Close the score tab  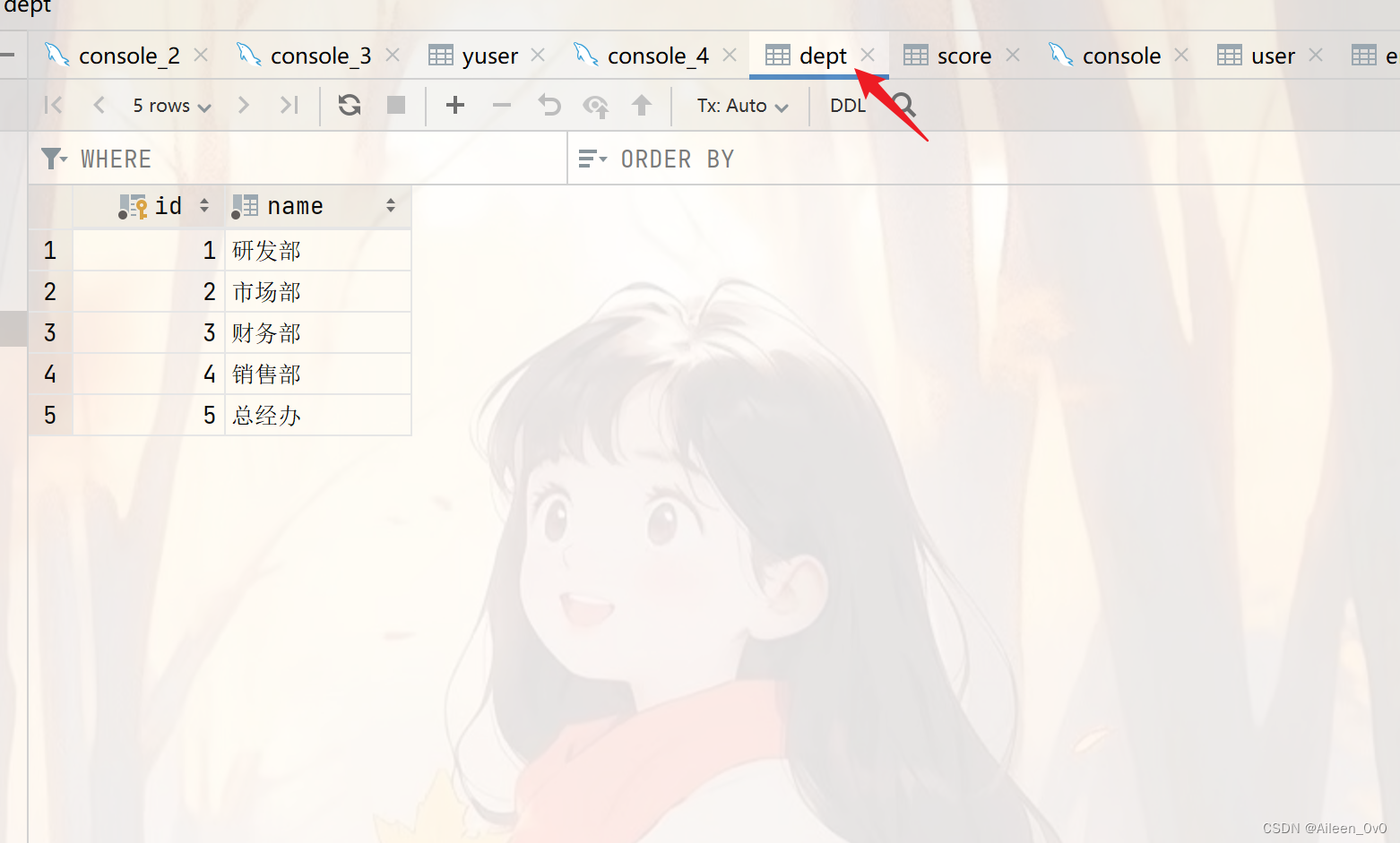tap(1013, 56)
